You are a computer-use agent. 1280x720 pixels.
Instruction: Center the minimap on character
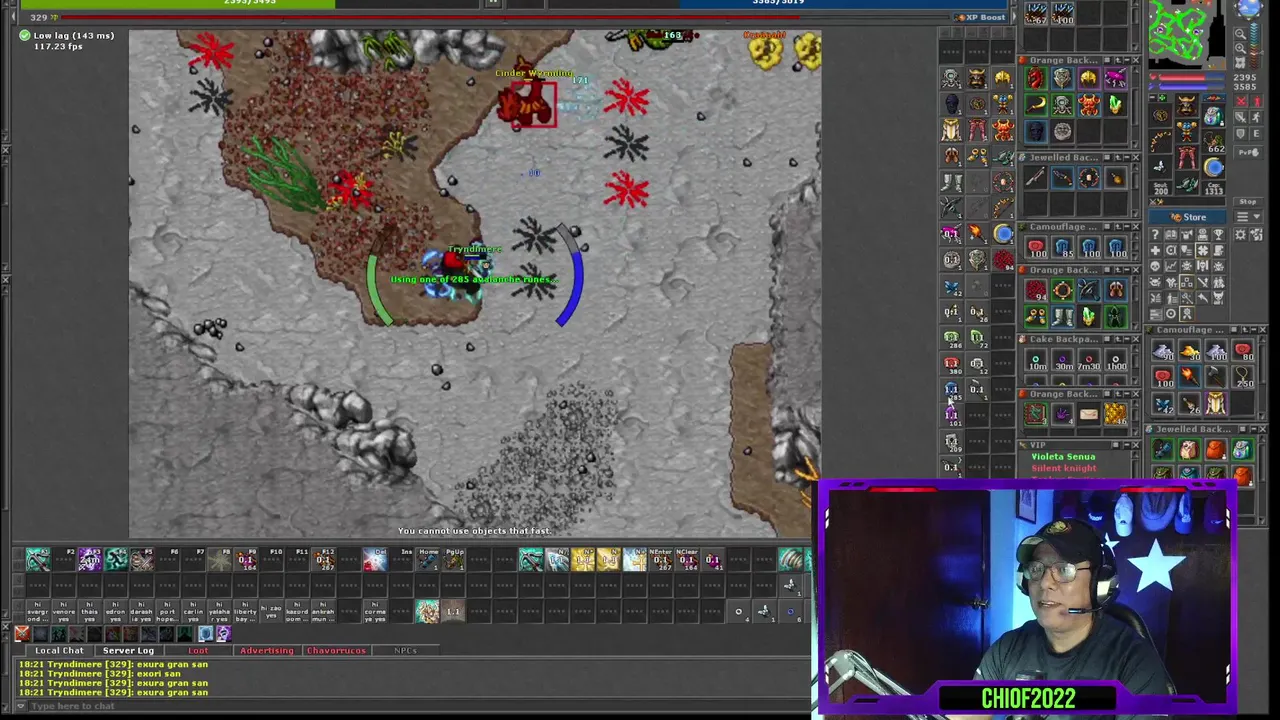[x=1240, y=62]
